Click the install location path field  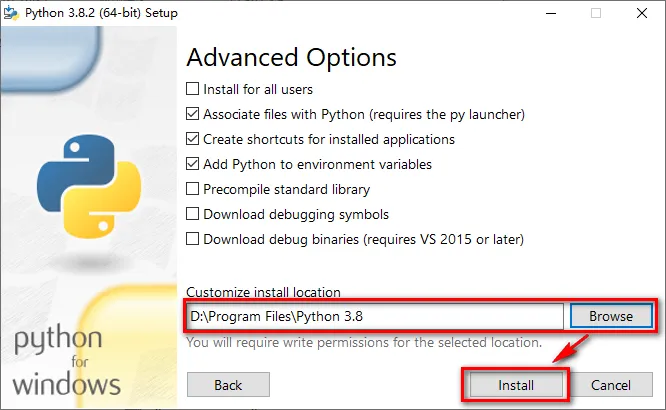[375, 317]
